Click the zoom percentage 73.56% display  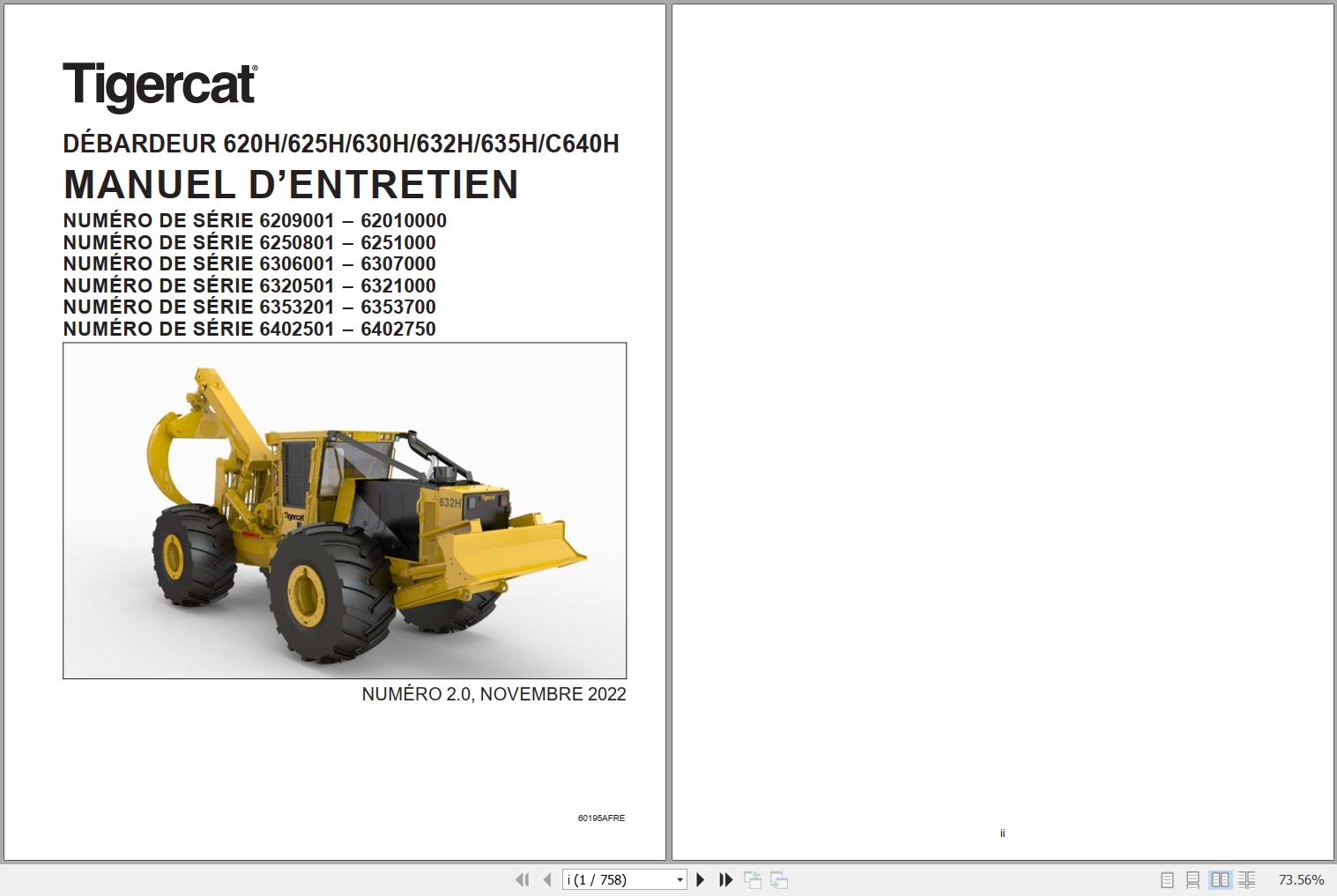pos(1302,879)
